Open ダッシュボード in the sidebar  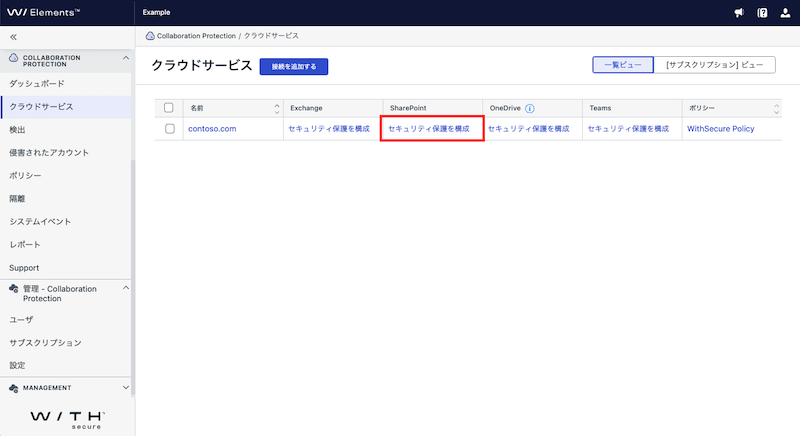[x=65, y=84]
